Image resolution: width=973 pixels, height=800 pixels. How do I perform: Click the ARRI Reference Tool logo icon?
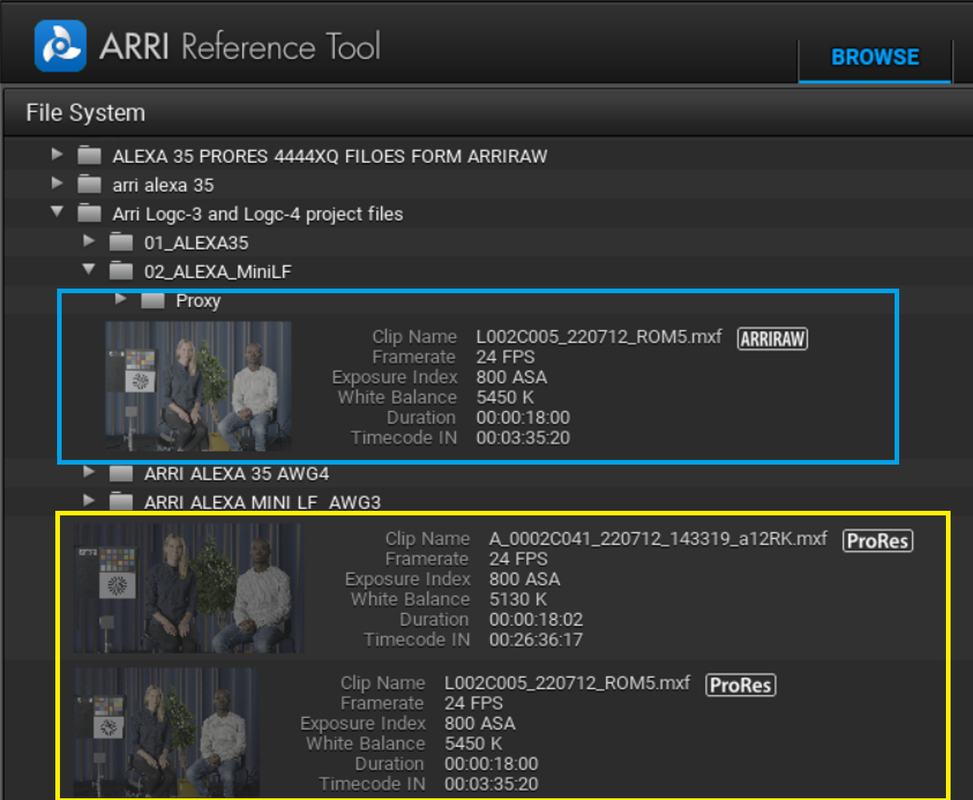point(60,46)
